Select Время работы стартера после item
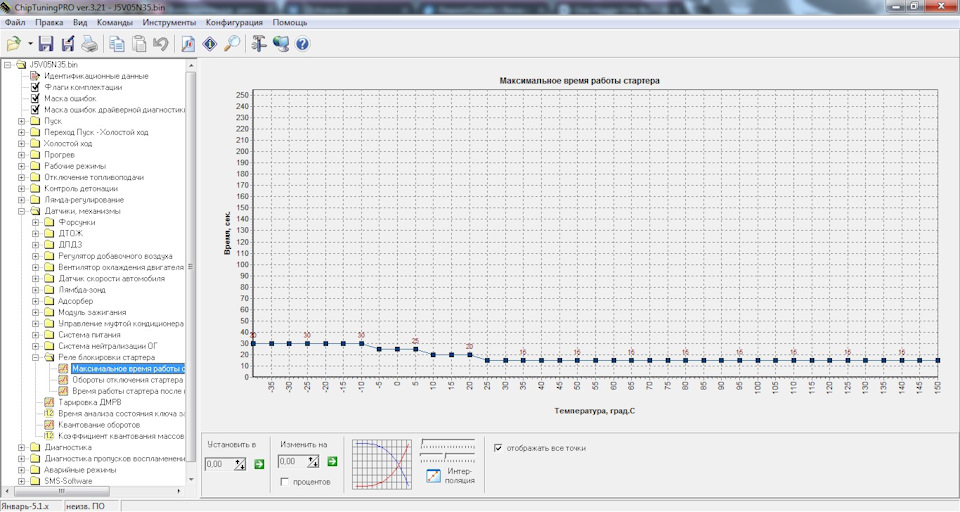 (129, 391)
